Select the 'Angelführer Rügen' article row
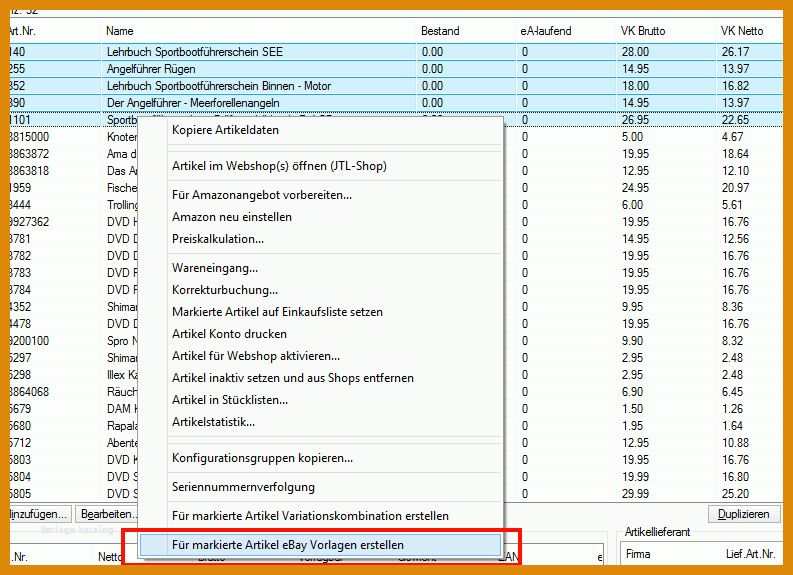 (396, 69)
